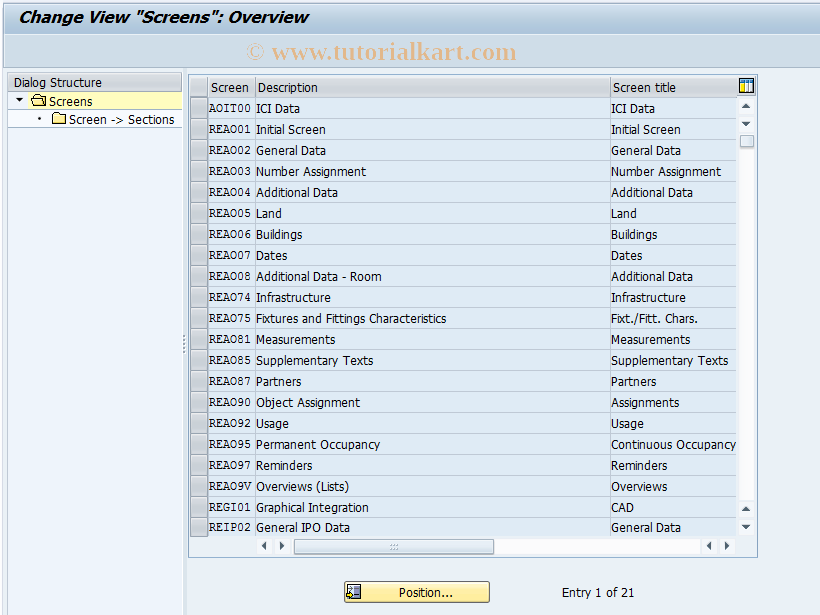The width and height of the screenshot is (820, 615).
Task: Click Description cell 'Measurements'
Action: point(432,339)
